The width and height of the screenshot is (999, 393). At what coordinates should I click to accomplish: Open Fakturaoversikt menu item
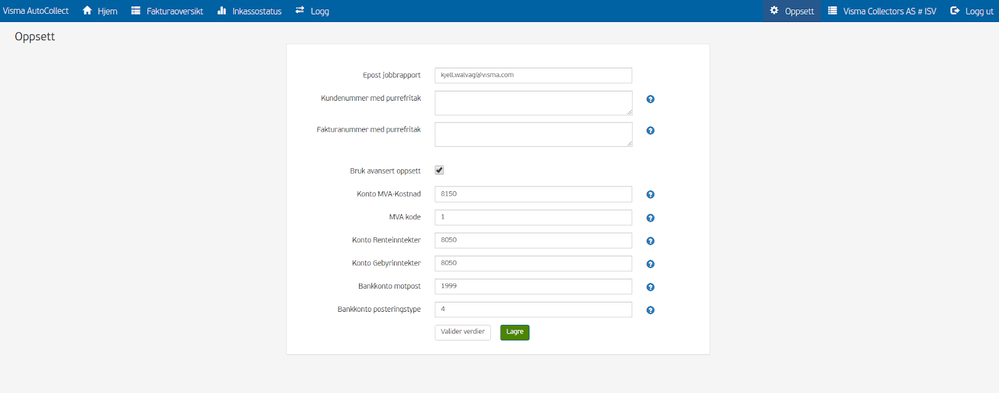click(167, 11)
